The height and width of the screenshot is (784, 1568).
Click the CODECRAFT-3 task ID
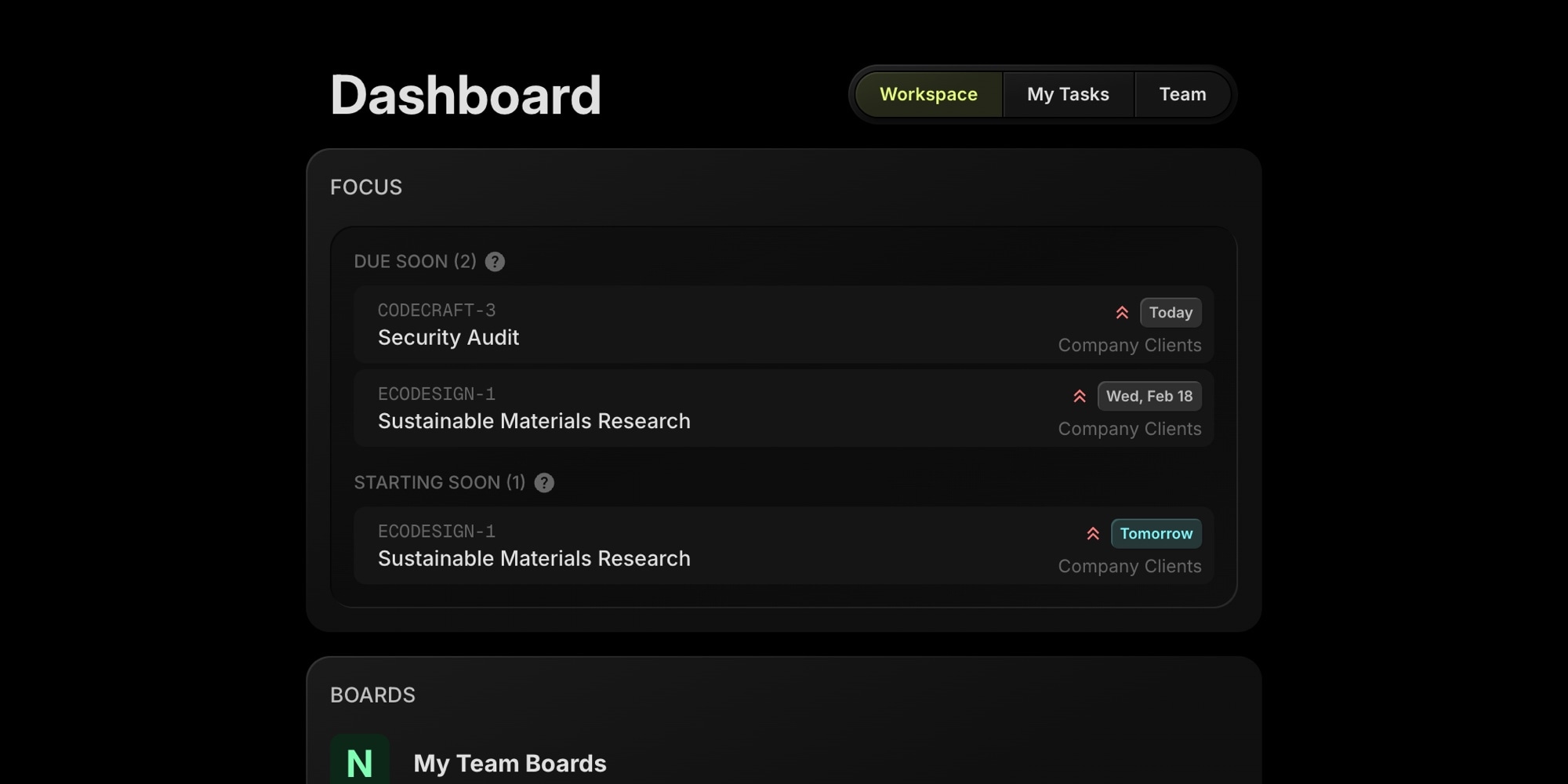[x=437, y=310]
